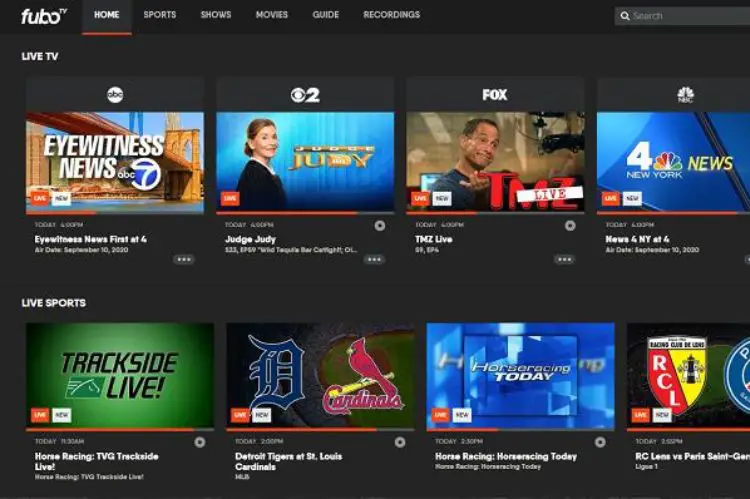
Task: Open more options for Eyewitness News First at 4
Action: [x=184, y=259]
